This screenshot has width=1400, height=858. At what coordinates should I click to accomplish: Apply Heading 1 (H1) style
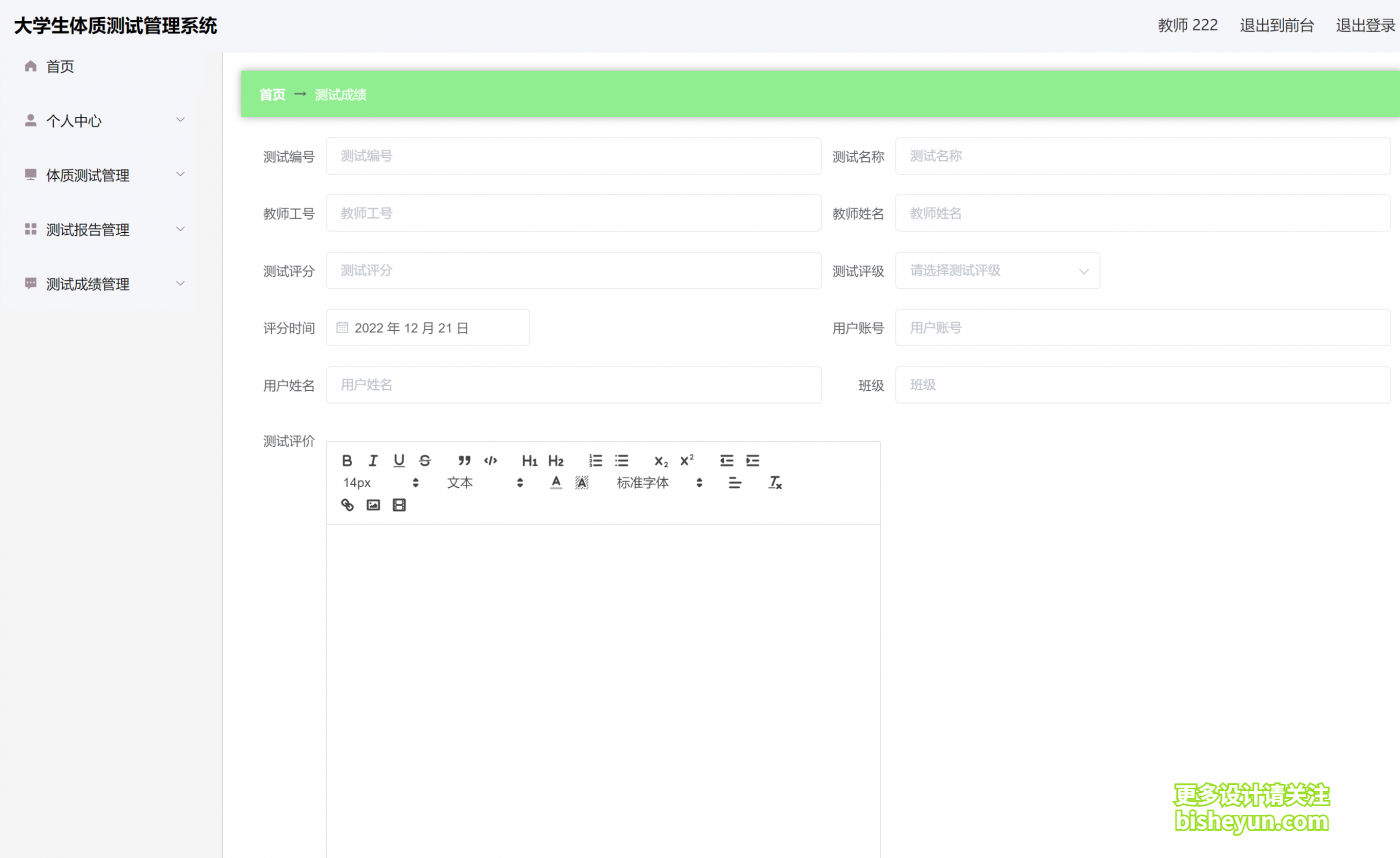click(x=530, y=461)
